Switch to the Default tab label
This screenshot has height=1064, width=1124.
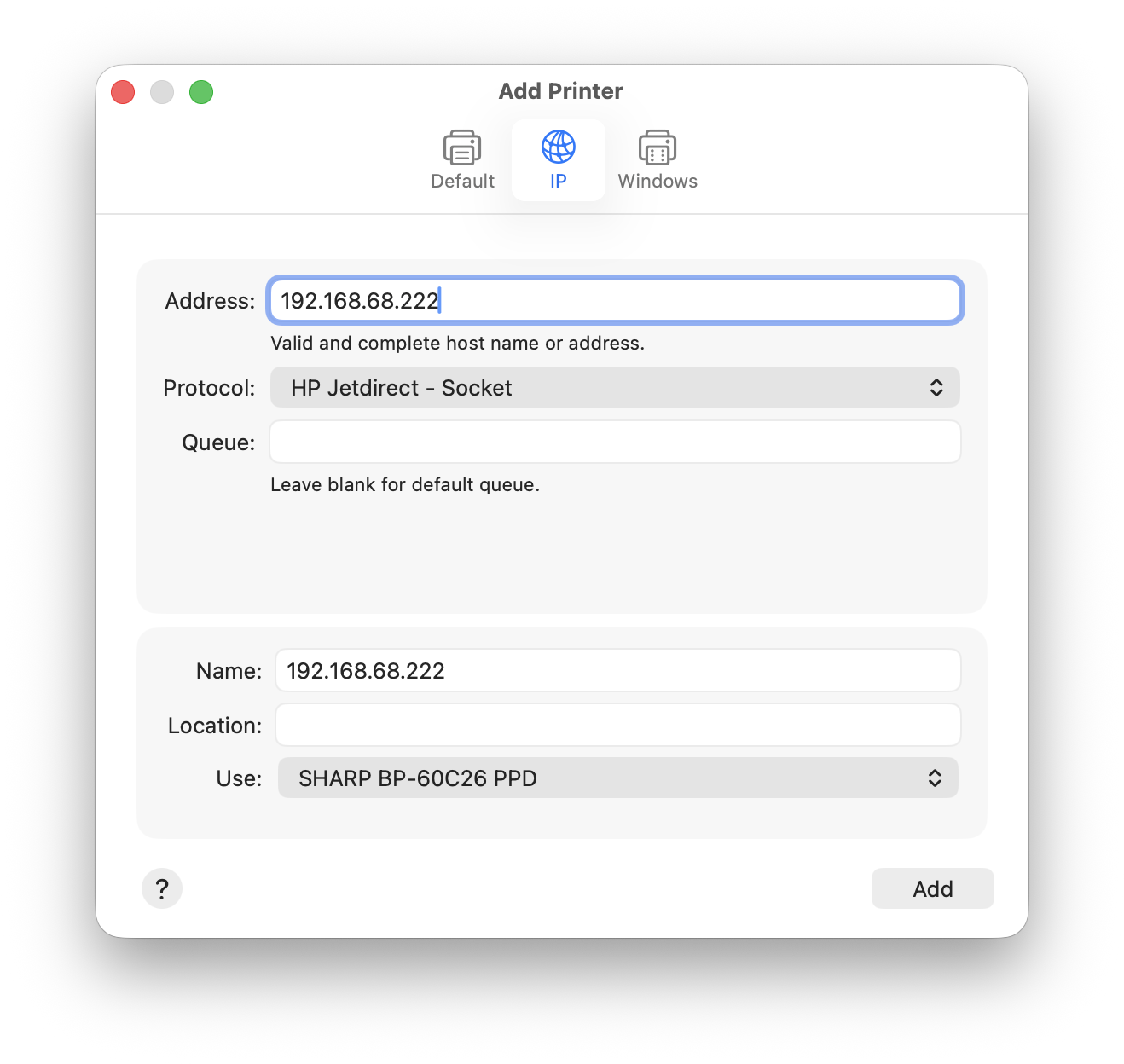[462, 182]
